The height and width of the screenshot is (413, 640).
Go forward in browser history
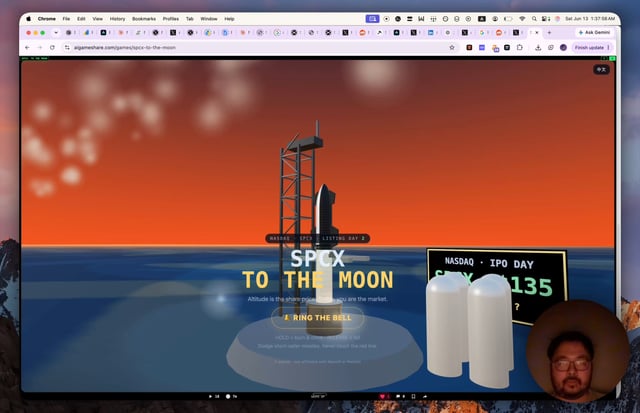click(40, 48)
